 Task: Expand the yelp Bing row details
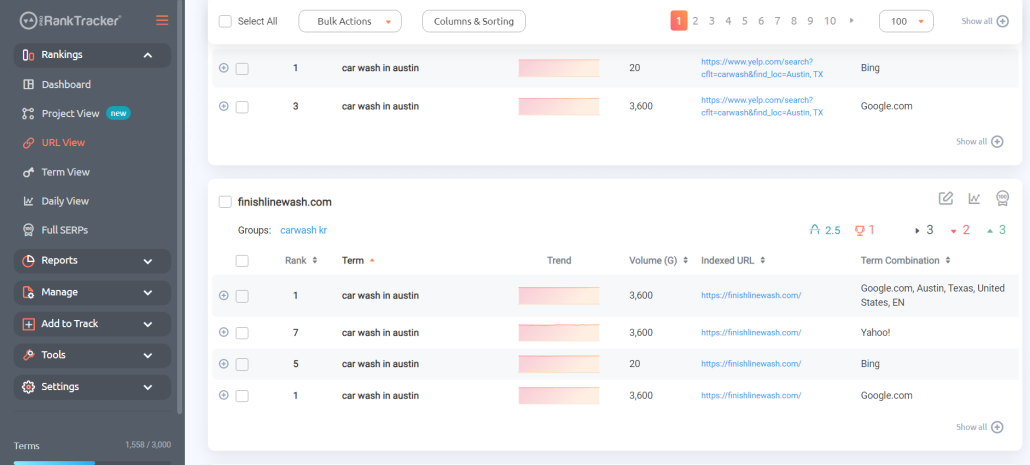[223, 68]
